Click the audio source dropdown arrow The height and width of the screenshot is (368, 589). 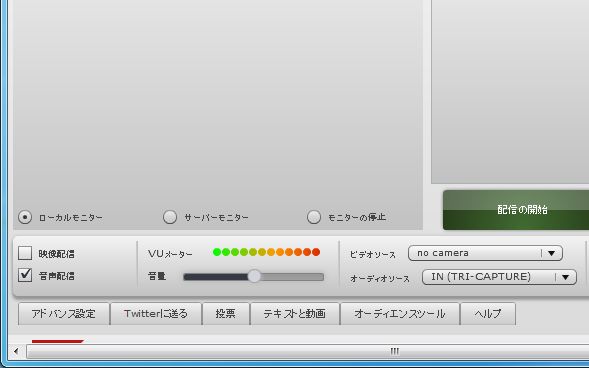point(565,277)
